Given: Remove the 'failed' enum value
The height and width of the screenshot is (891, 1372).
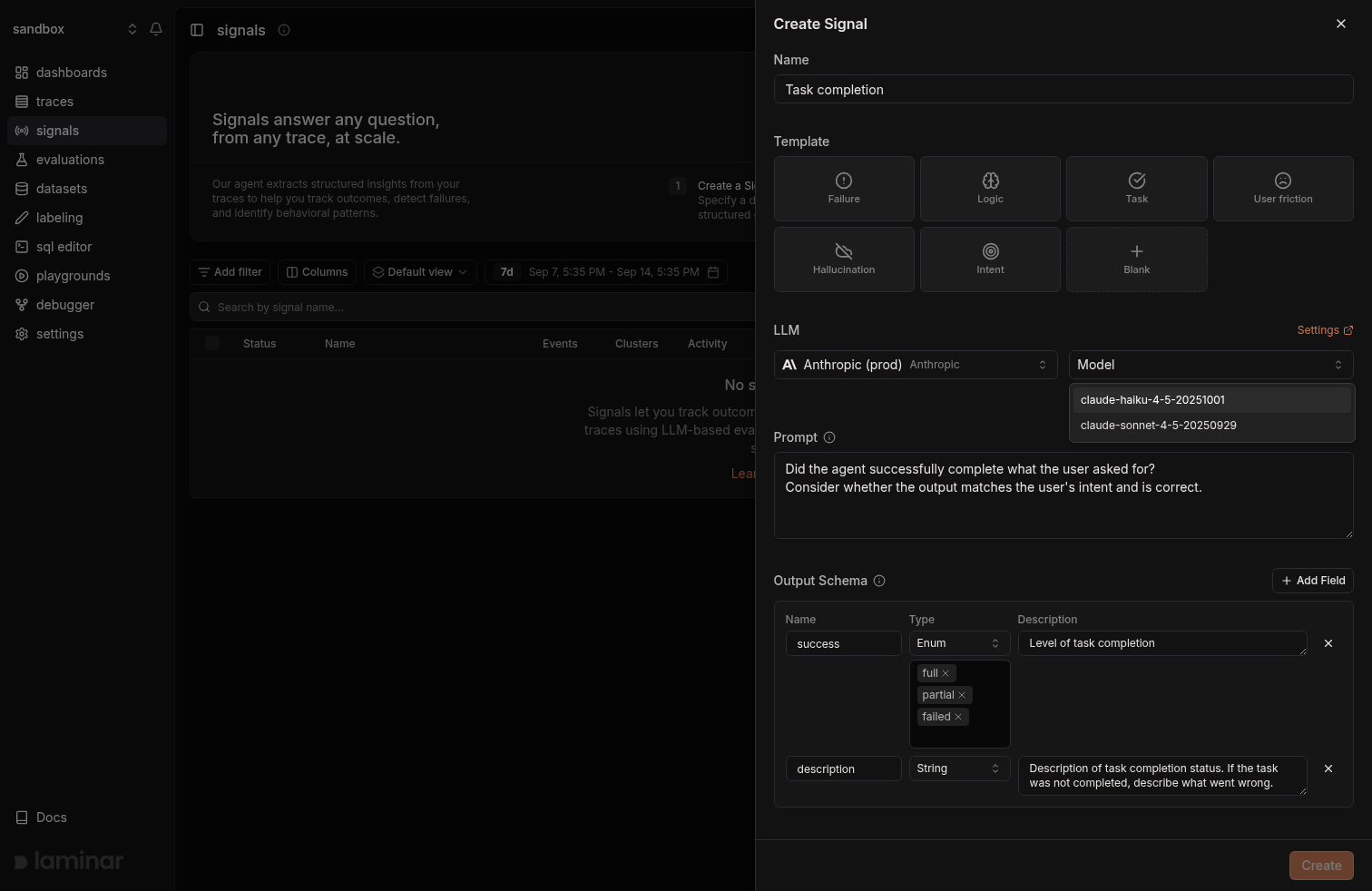Looking at the screenshot, I should (958, 717).
